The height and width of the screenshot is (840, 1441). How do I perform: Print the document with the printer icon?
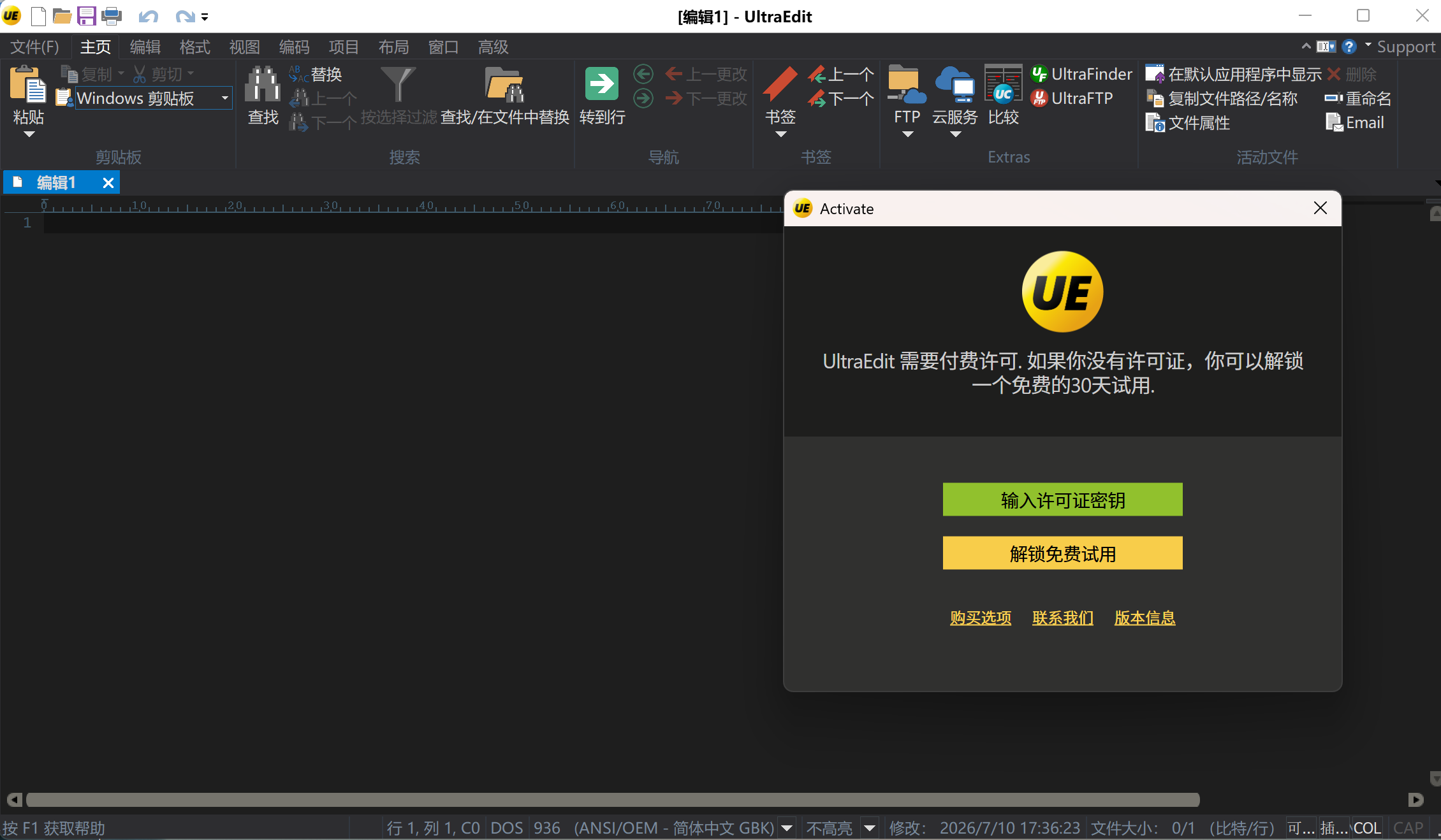coord(112,16)
